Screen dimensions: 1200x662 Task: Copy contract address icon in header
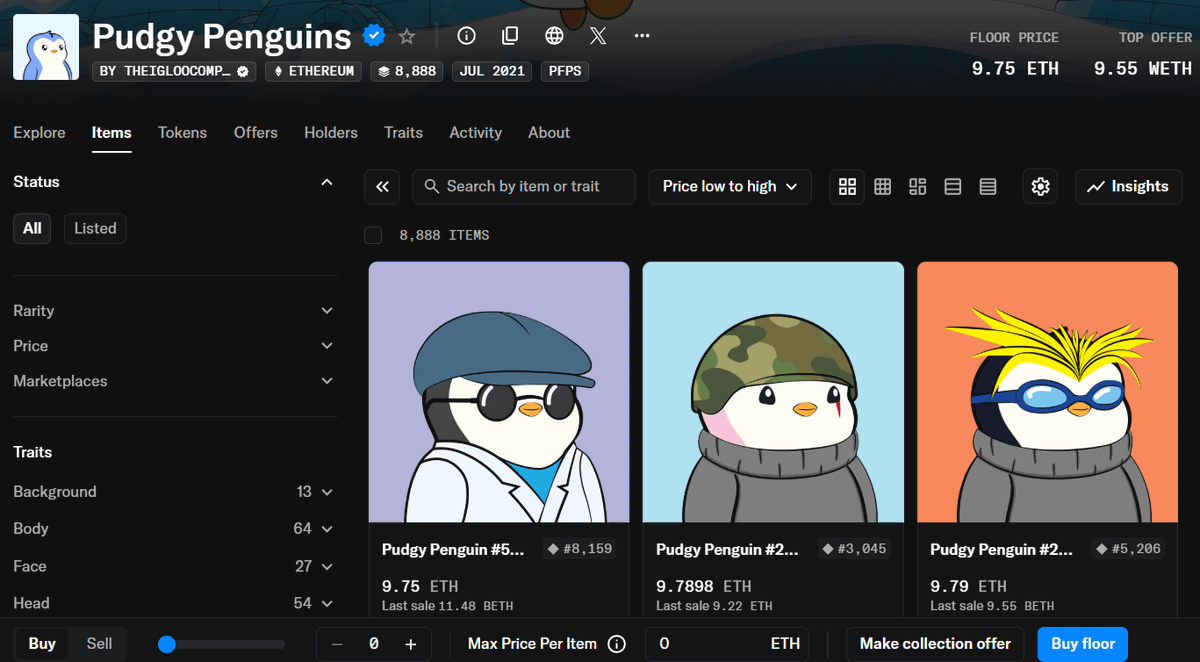pyautogui.click(x=510, y=36)
